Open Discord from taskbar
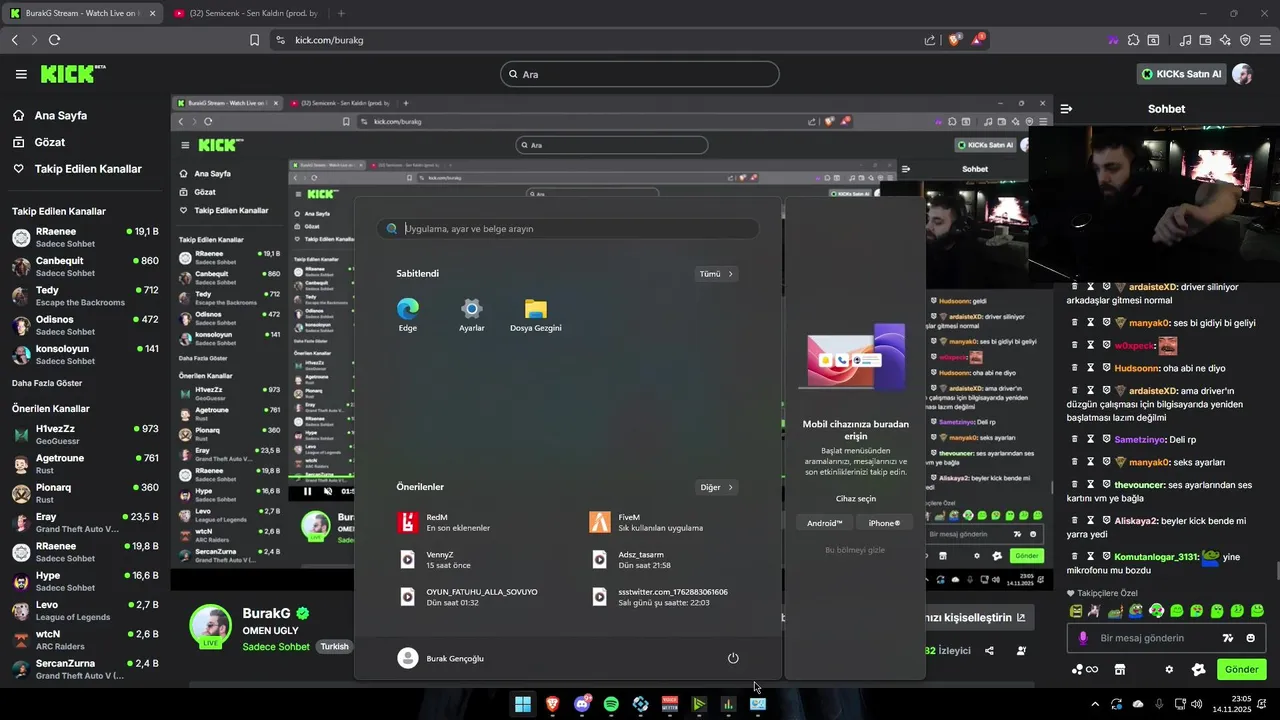The width and height of the screenshot is (1280, 720). 582,704
